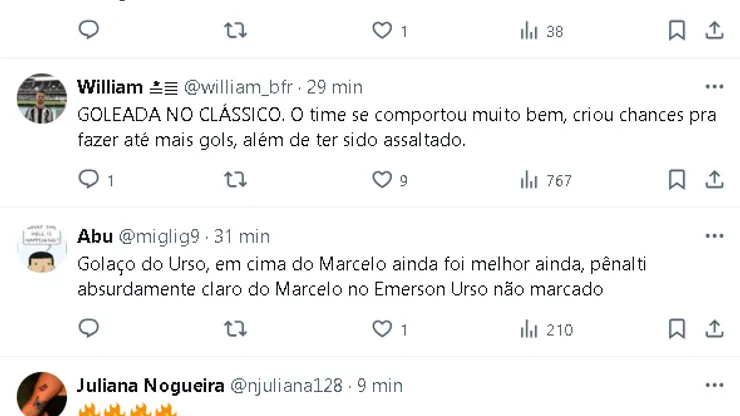Like William's tweet with 9 likes
Screen dimensions: 740x416
click(382, 180)
